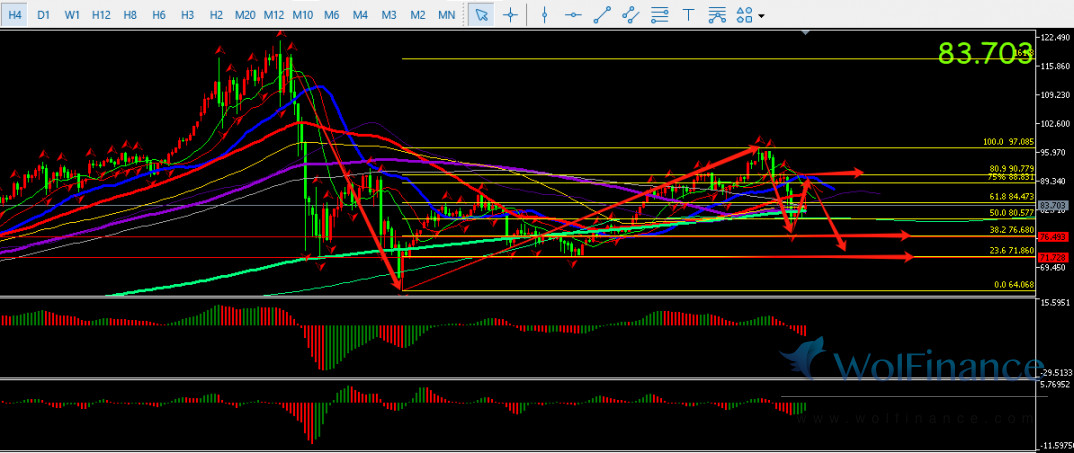Activate the crosshair tool
Screen dimensions: 1074x453
pyautogui.click(x=511, y=15)
